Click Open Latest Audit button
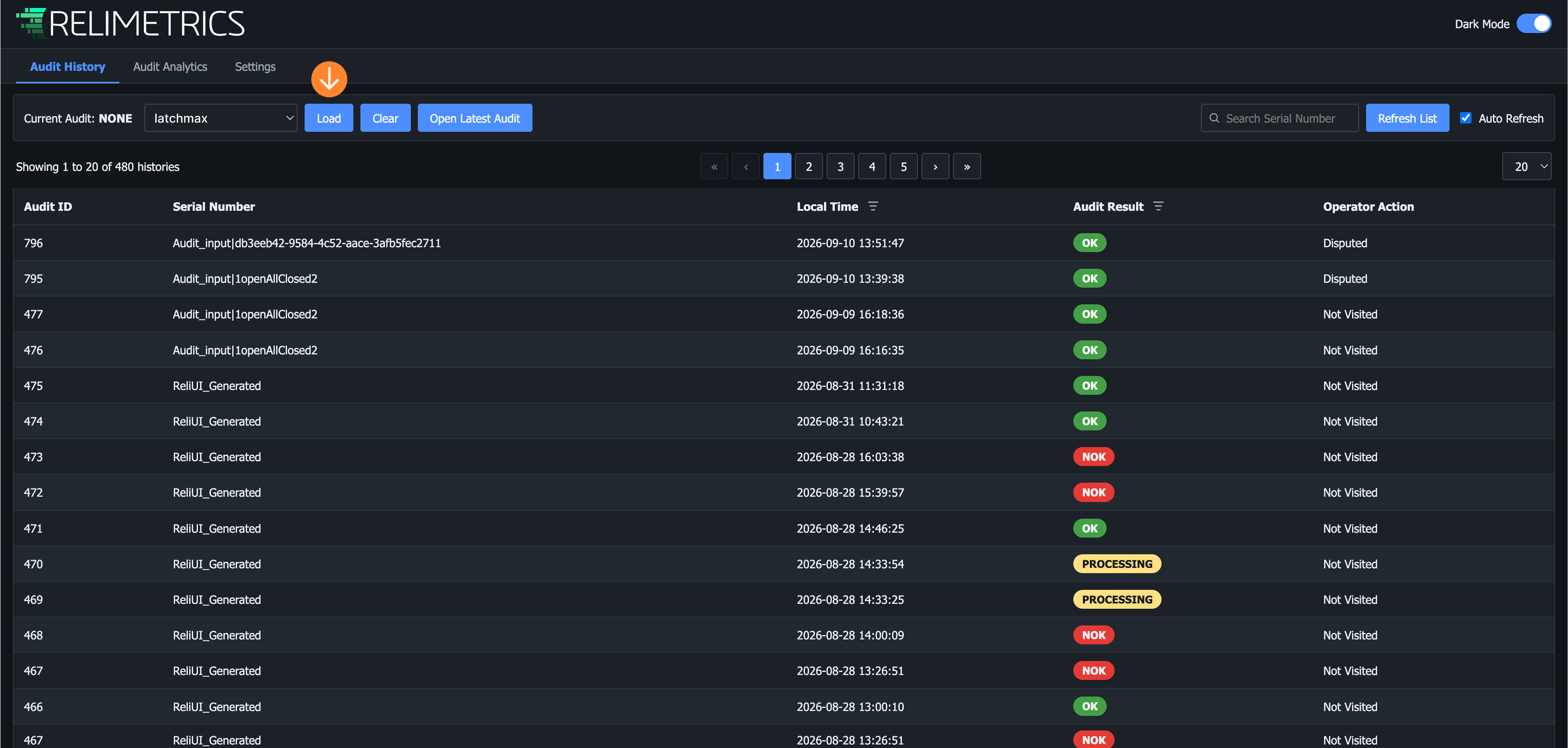 tap(475, 118)
